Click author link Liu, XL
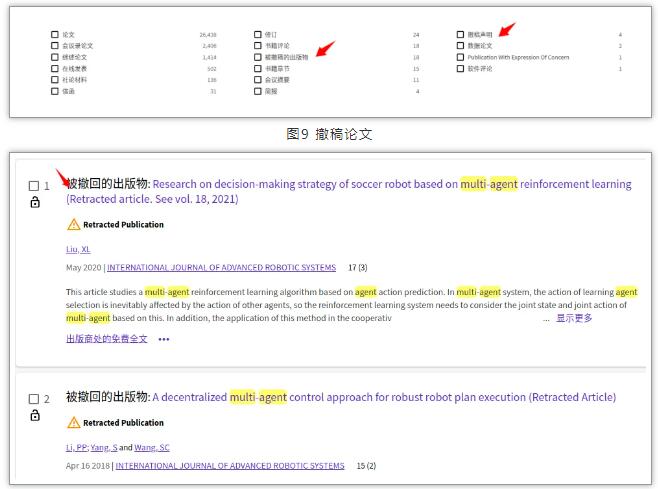 tap(78, 249)
